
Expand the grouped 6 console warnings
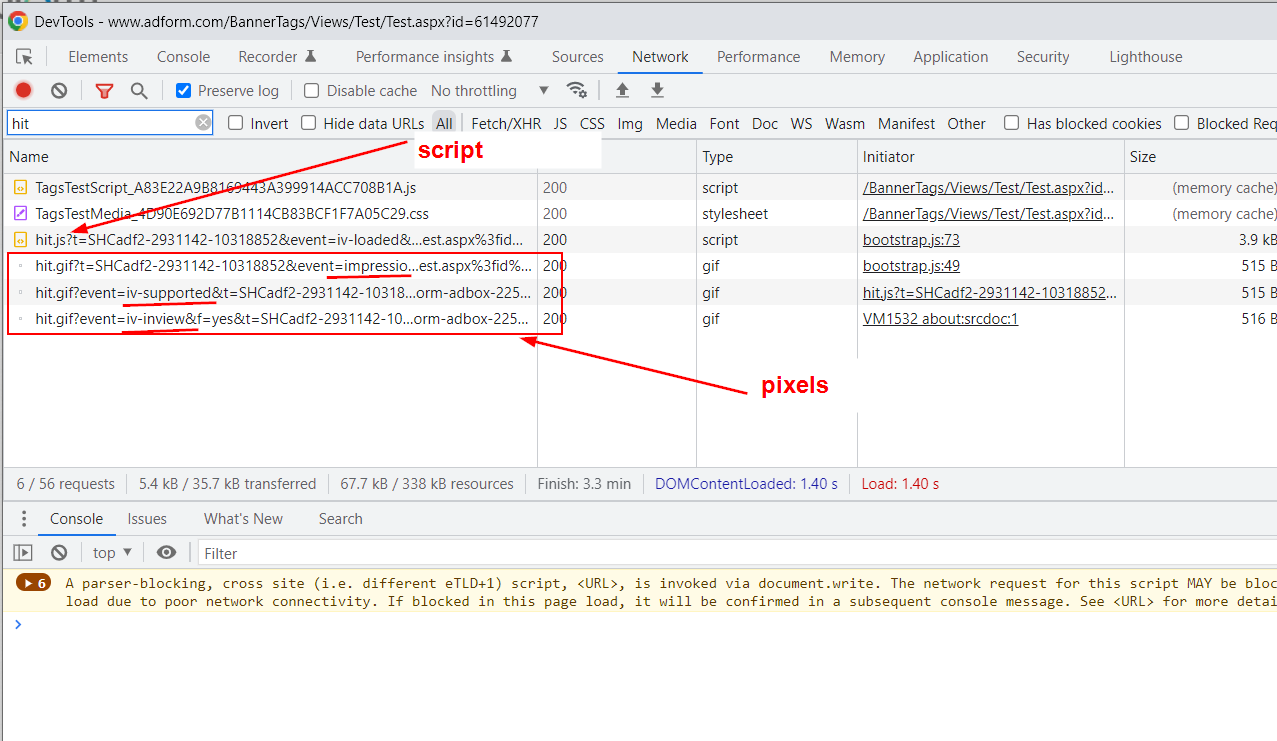click(x=35, y=583)
